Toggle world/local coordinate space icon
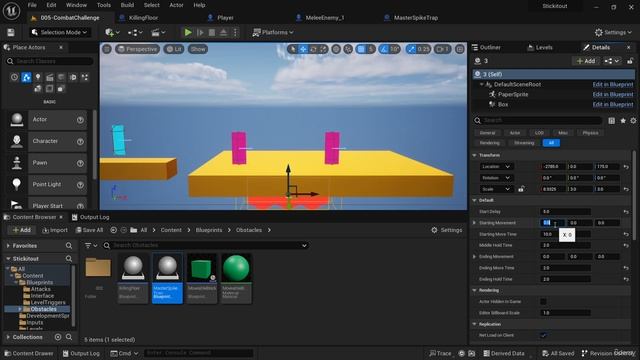The width and height of the screenshot is (640, 360). [x=336, y=49]
